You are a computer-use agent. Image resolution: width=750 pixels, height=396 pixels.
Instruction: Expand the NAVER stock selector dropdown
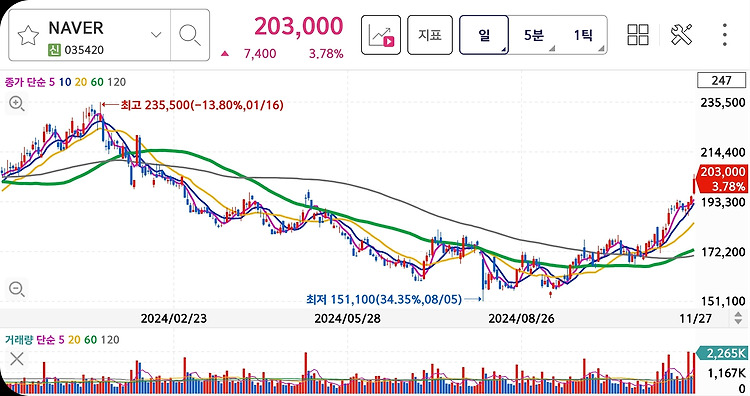156,34
